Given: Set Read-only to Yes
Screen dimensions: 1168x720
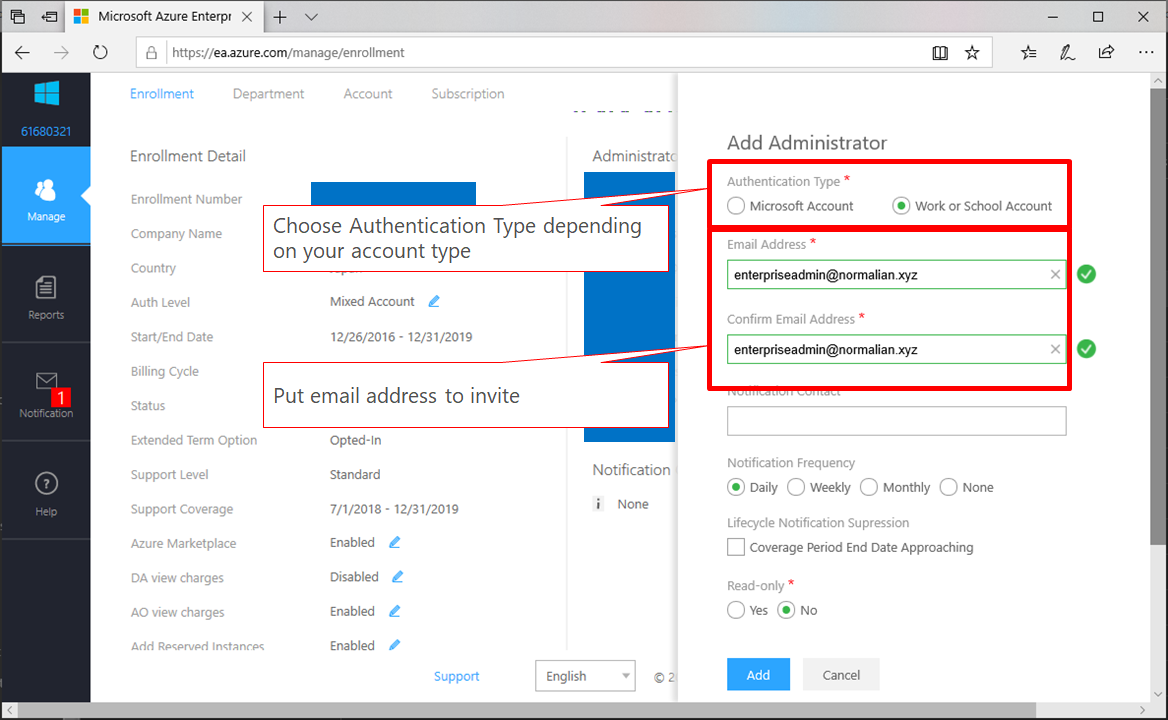Looking at the screenshot, I should coord(736,611).
